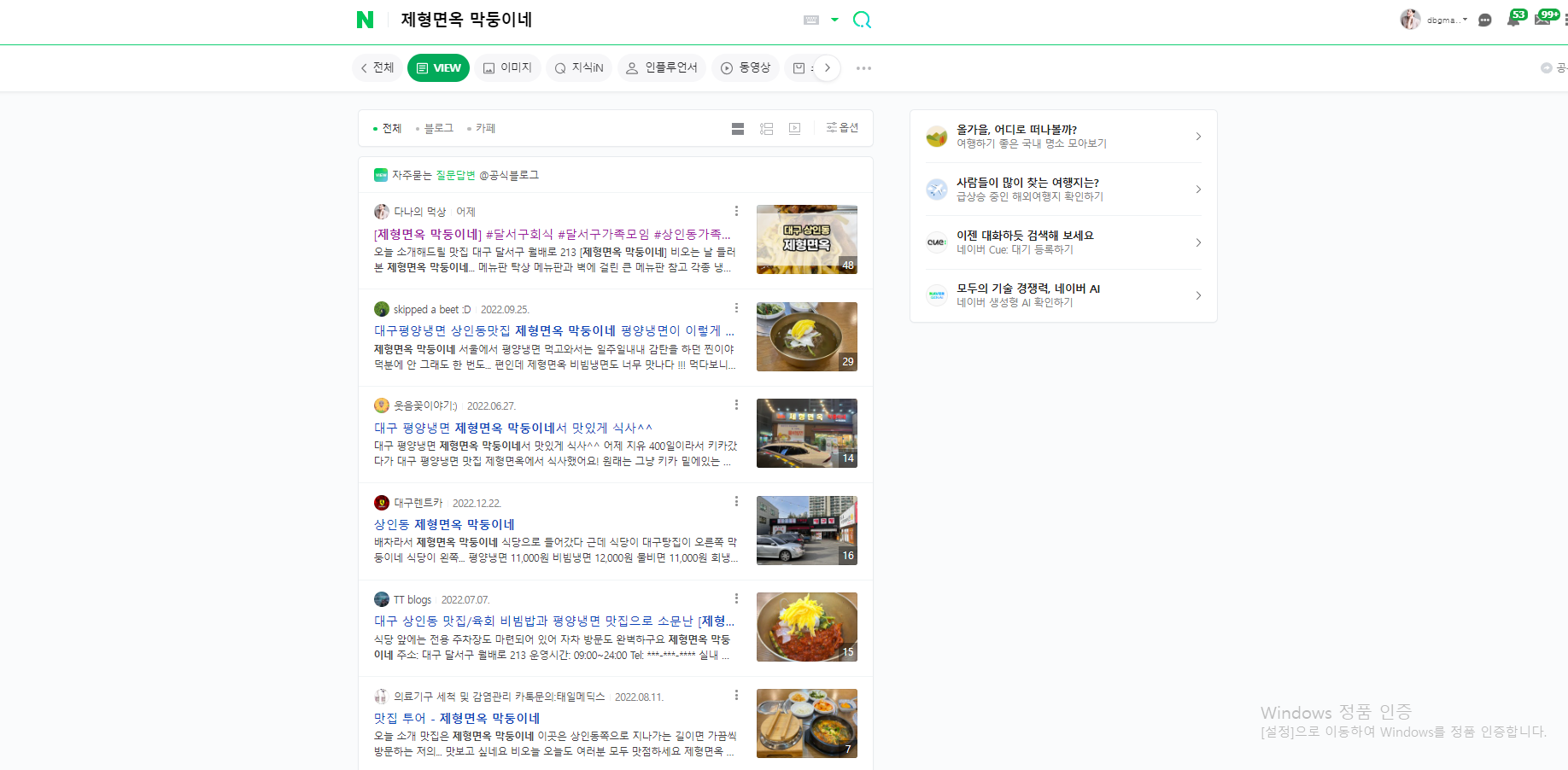
Task: Open post 대구평양냉면 상인동맛집 제형면옥 막둥이네
Action: pos(553,330)
